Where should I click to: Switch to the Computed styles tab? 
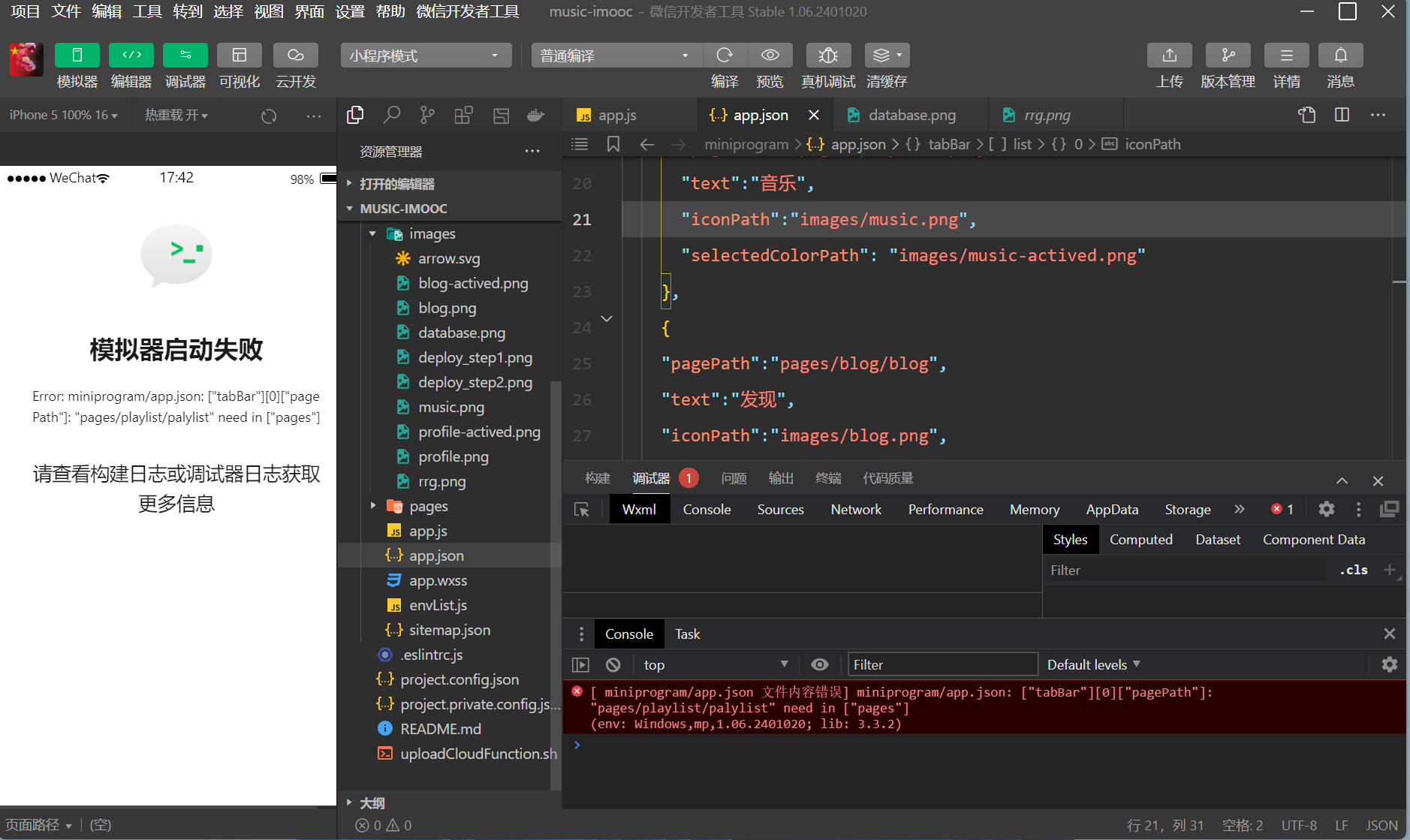1140,540
